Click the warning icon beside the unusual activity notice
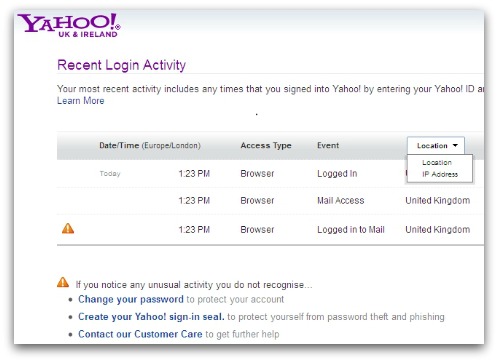Image resolution: width=498 pixels, height=362 pixels. (63, 282)
